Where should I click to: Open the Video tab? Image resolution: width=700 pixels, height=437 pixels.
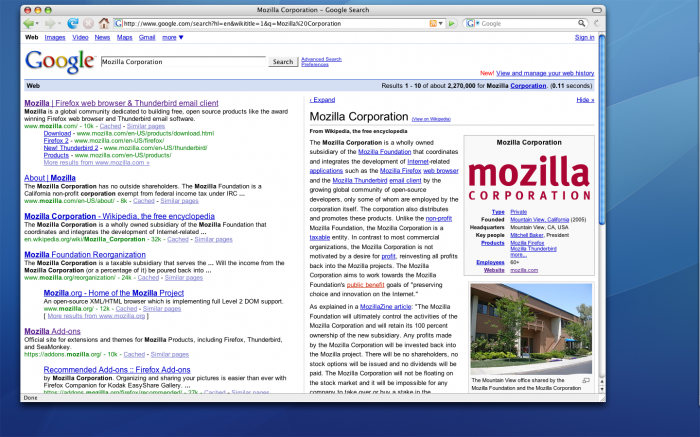(x=80, y=37)
